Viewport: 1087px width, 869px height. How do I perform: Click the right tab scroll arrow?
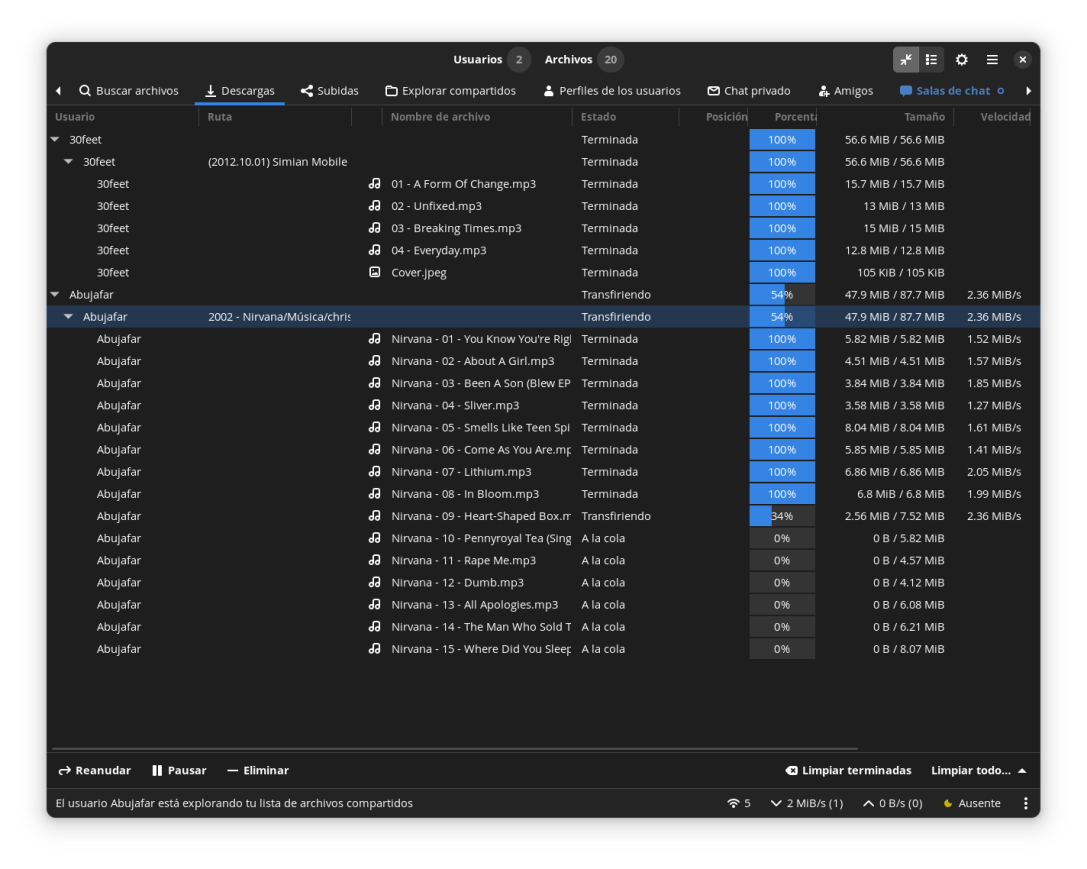point(1028,91)
